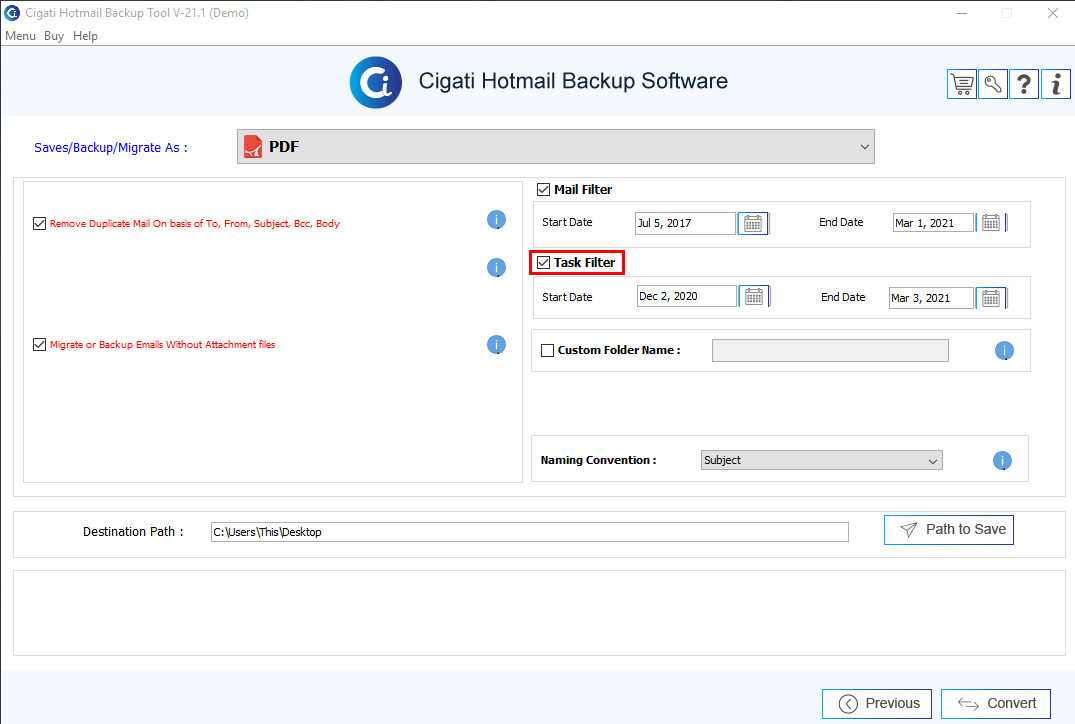The image size is (1075, 724).
Task: Click Mail Filter start date field Jul 5, 2017
Action: [686, 224]
